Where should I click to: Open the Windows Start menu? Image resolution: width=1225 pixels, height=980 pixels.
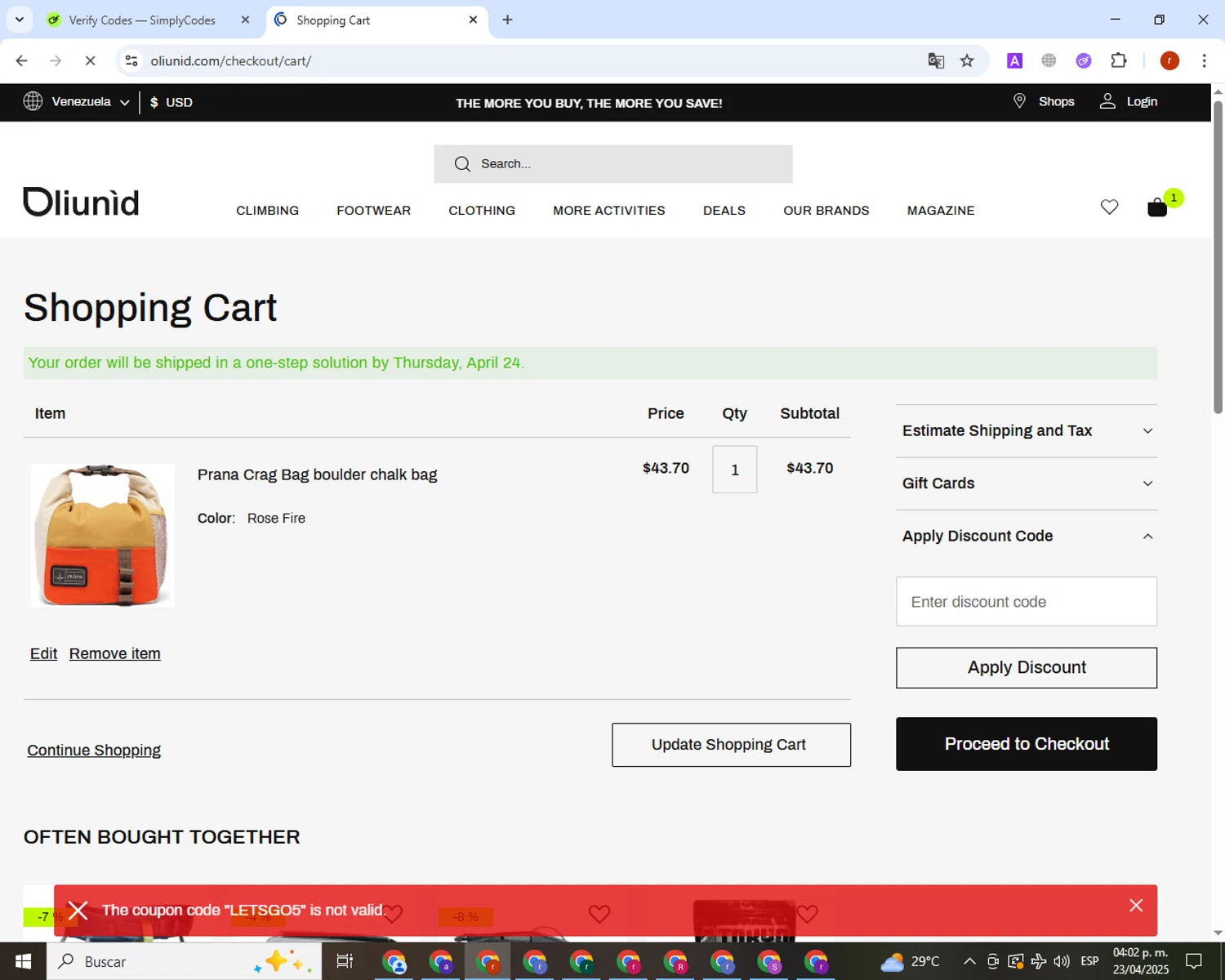click(x=23, y=961)
